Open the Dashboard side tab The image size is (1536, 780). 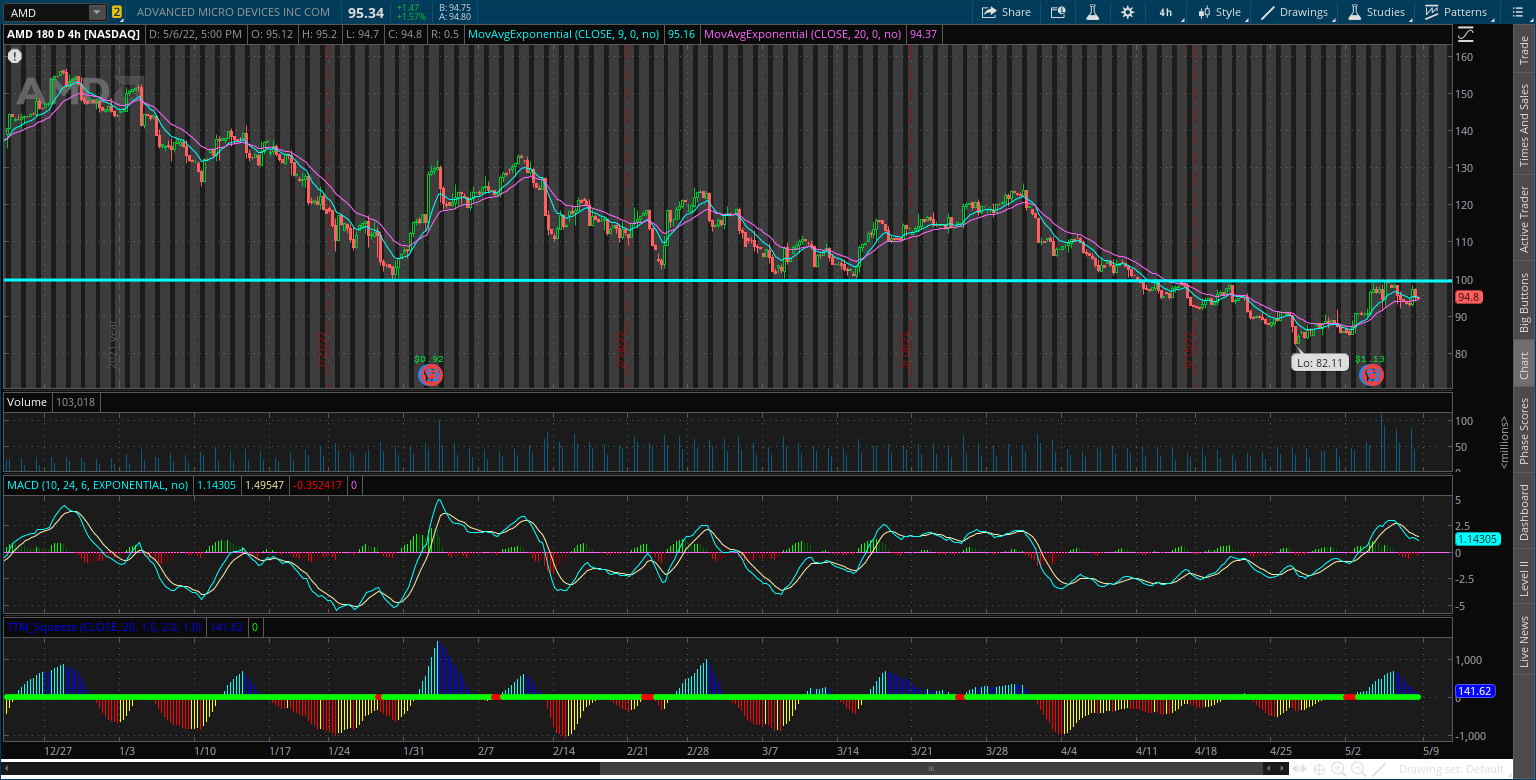point(1523,512)
